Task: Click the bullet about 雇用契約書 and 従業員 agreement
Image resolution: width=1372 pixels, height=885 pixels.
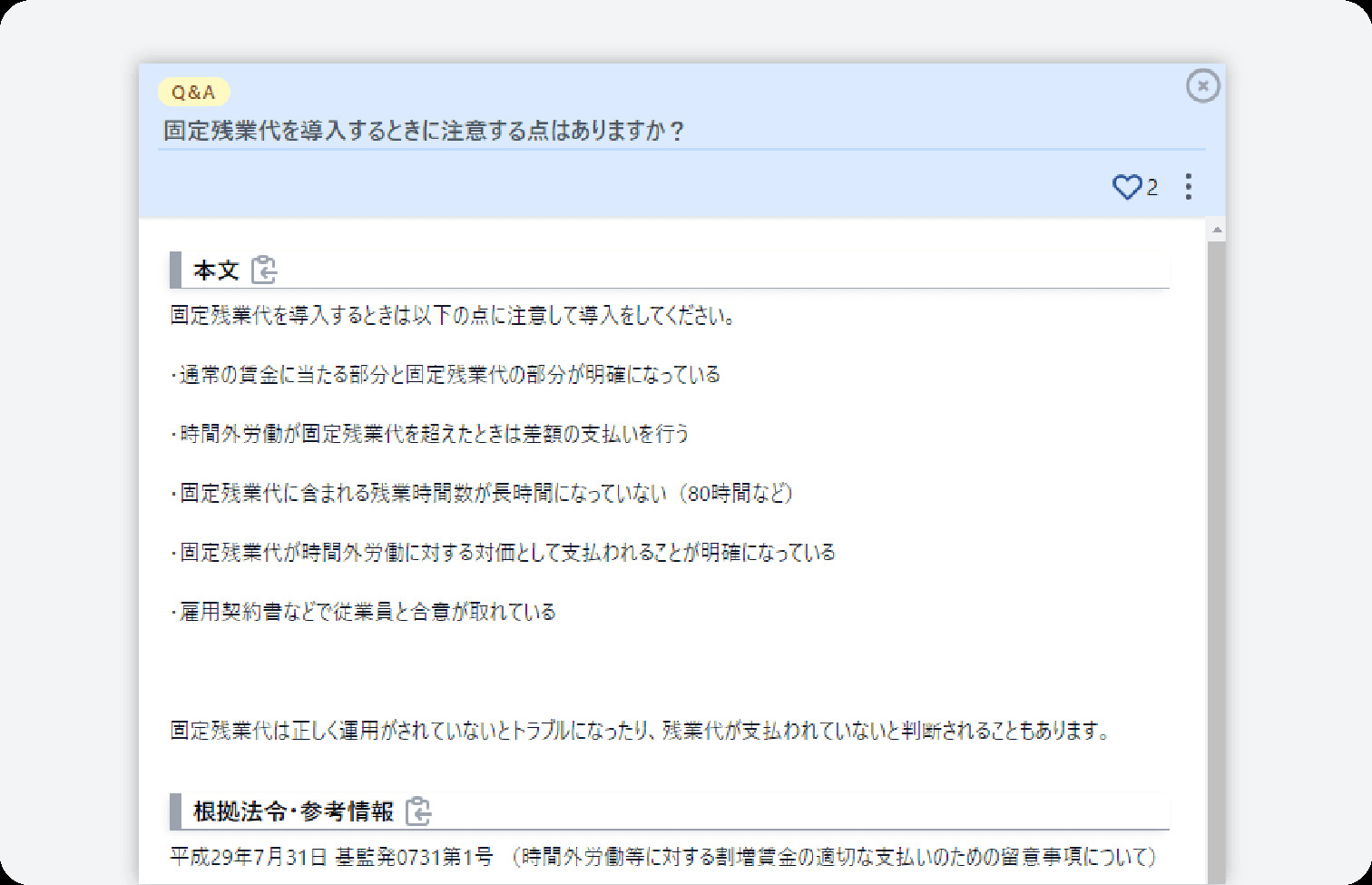Action: coord(363,612)
